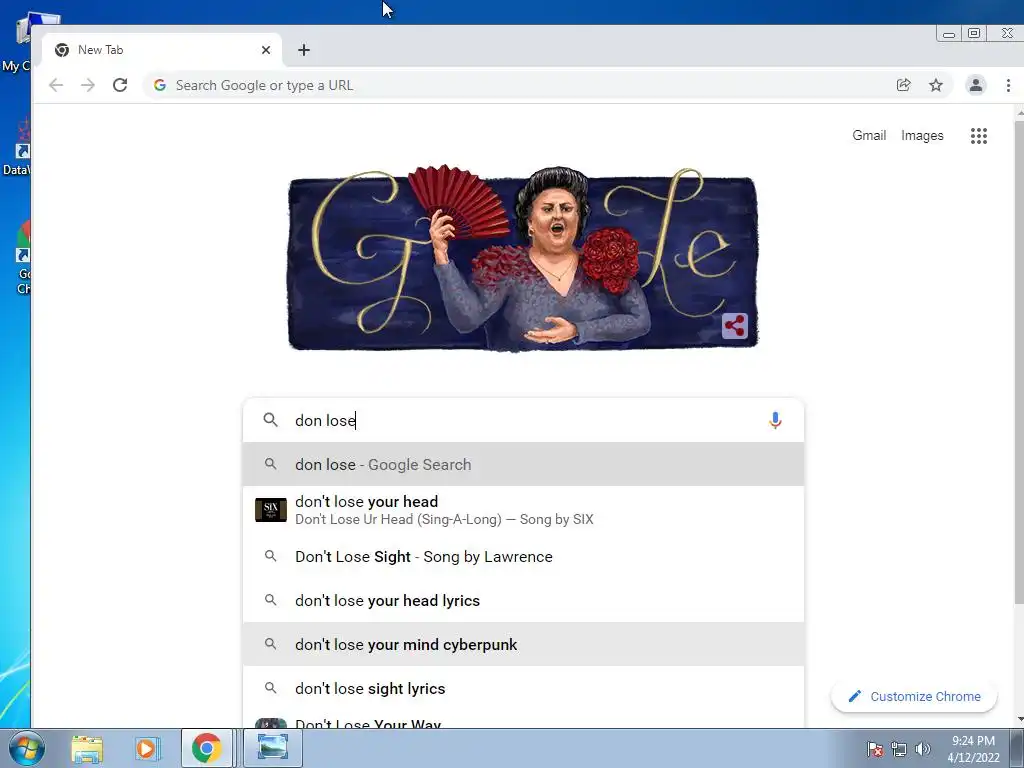Go back using the back arrow
Screen dimensions: 1024x768
56,85
